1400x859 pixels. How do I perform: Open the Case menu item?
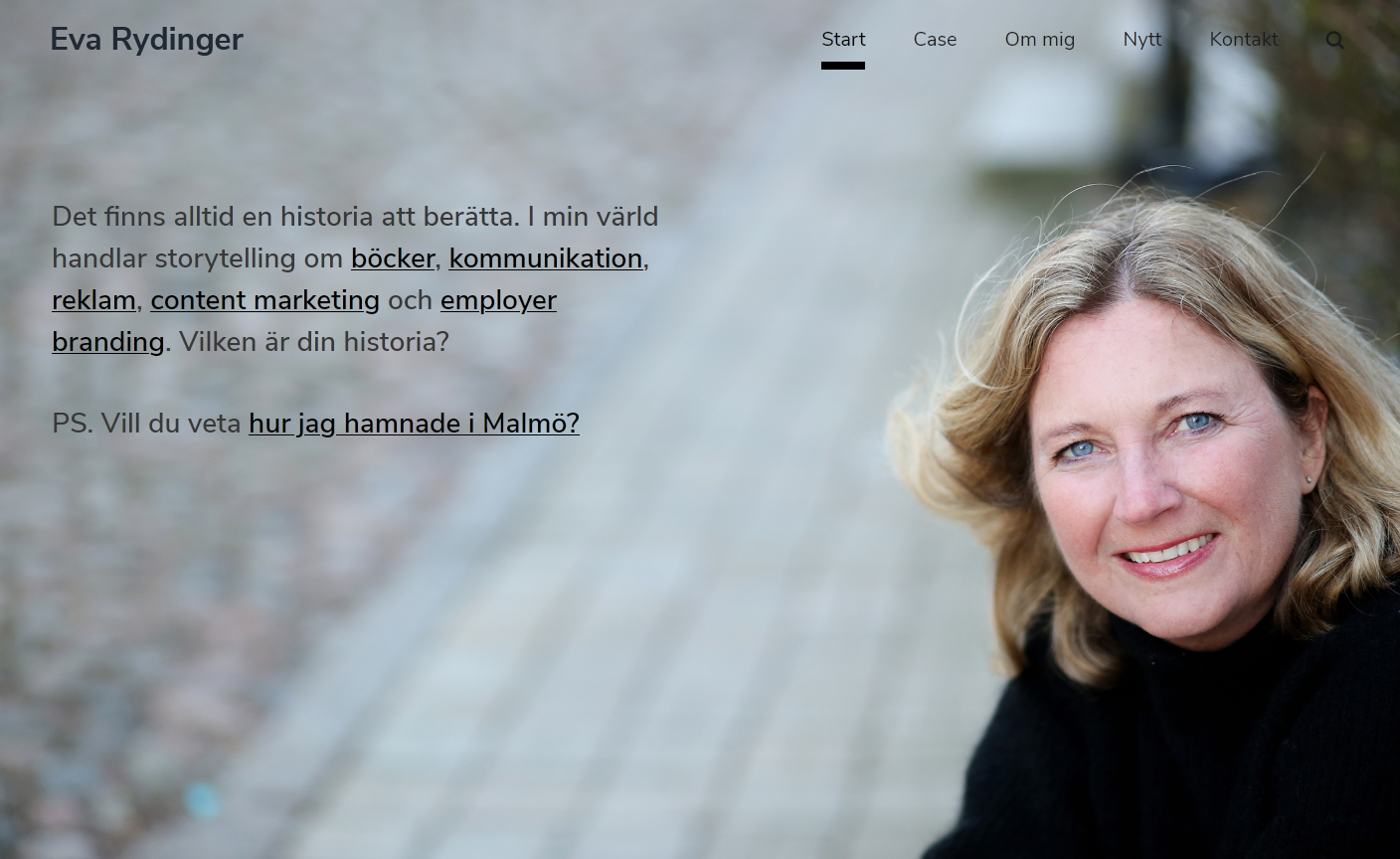(935, 40)
